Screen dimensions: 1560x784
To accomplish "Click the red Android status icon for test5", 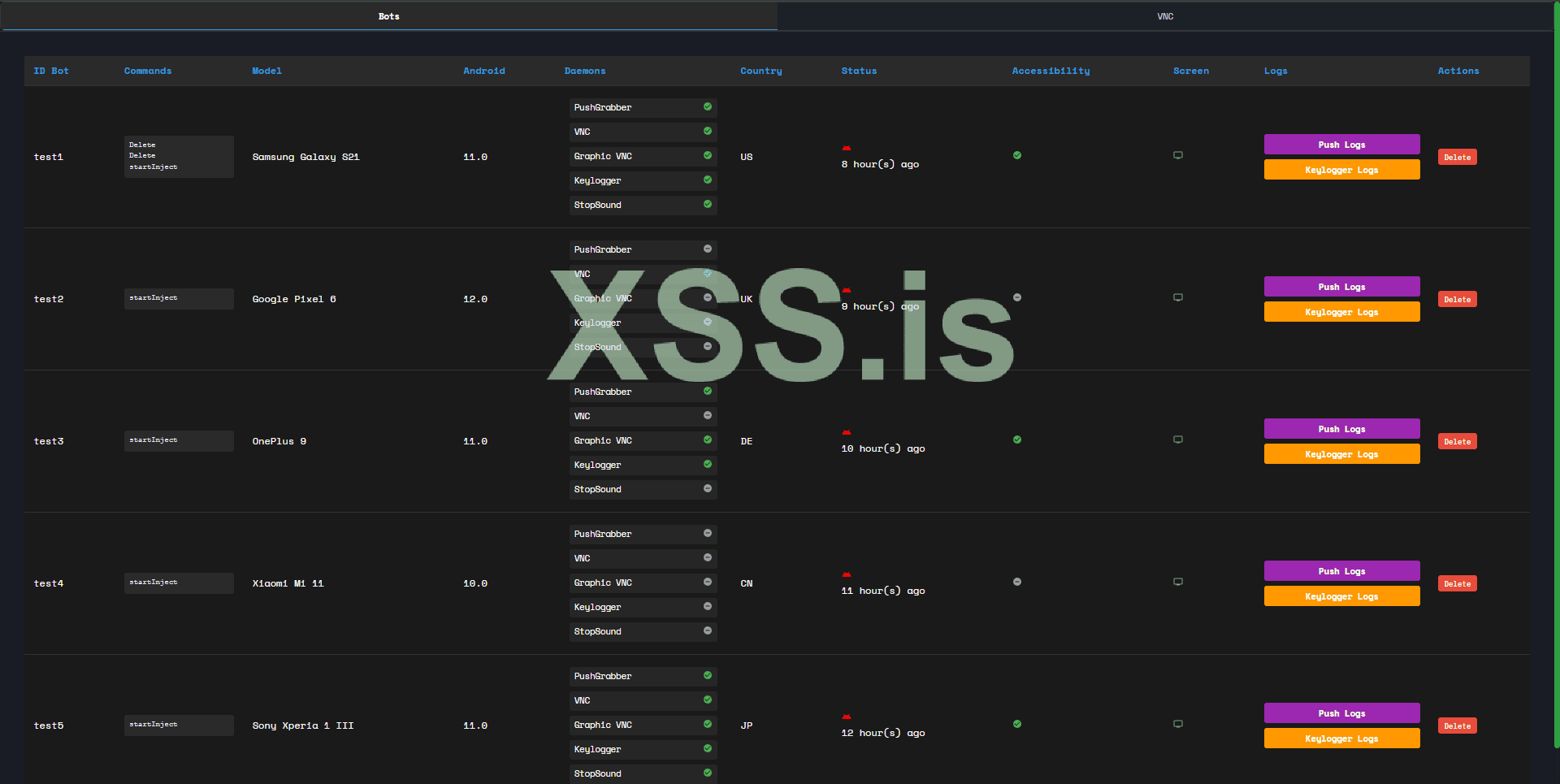I will tap(847, 717).
